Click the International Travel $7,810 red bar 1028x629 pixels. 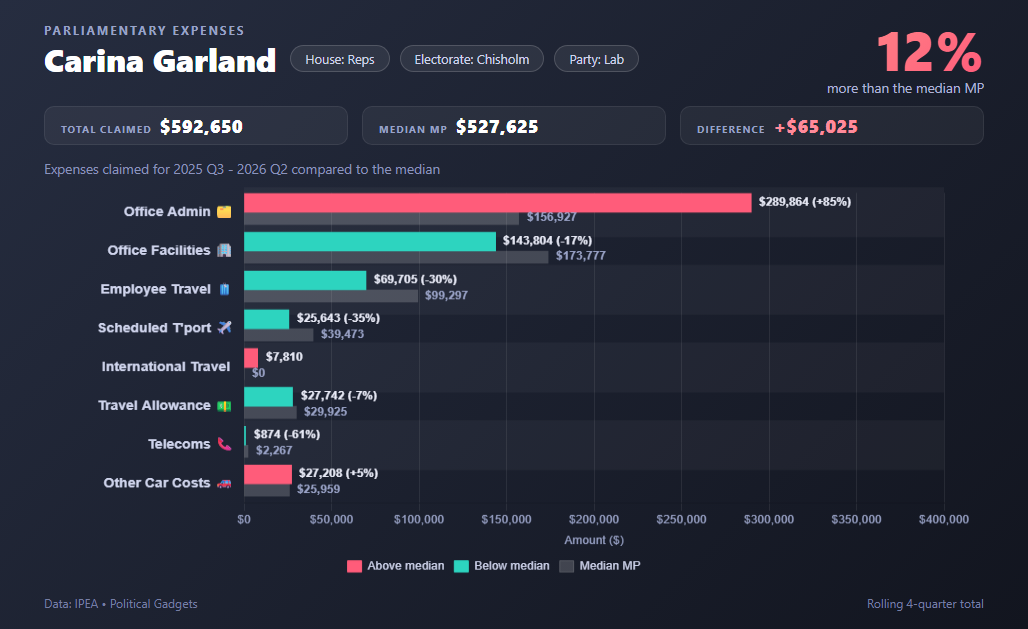tap(251, 357)
